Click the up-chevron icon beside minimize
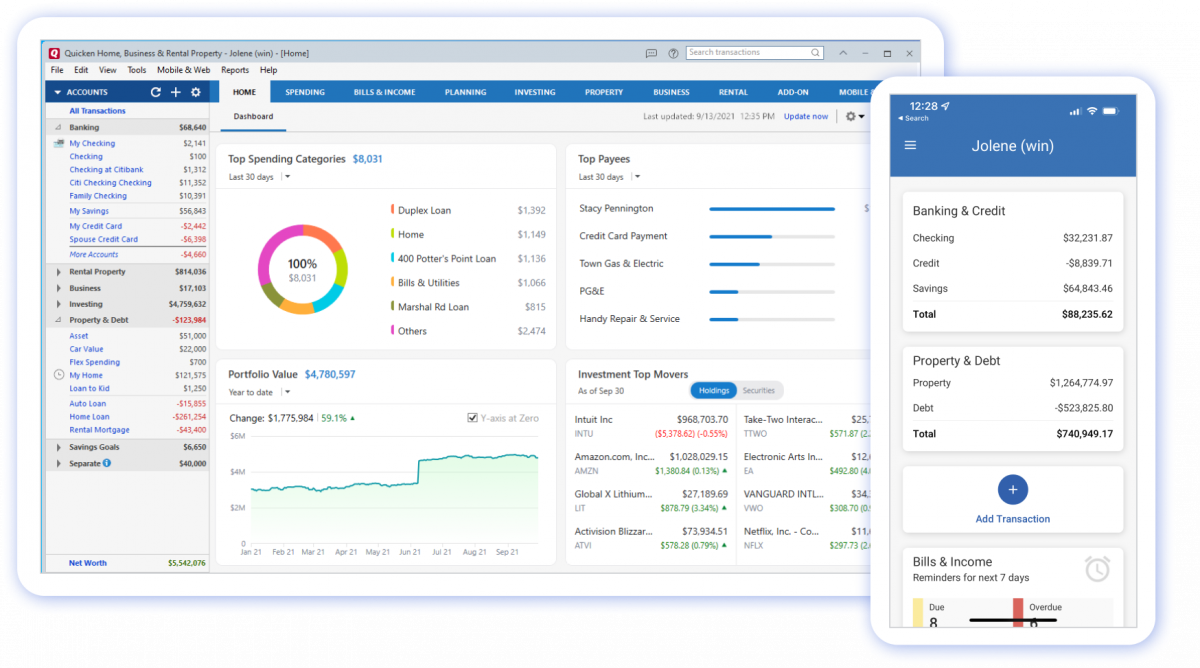Viewport: 1200px width, 668px height. coord(843,53)
